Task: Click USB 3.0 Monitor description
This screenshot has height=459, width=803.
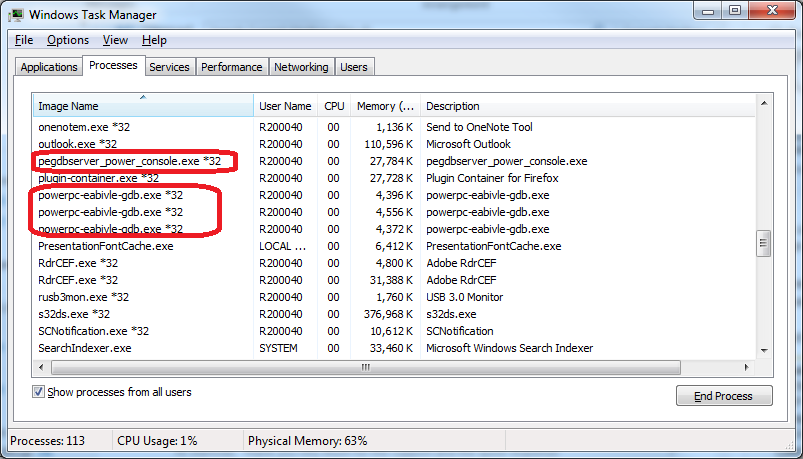Action: point(464,297)
